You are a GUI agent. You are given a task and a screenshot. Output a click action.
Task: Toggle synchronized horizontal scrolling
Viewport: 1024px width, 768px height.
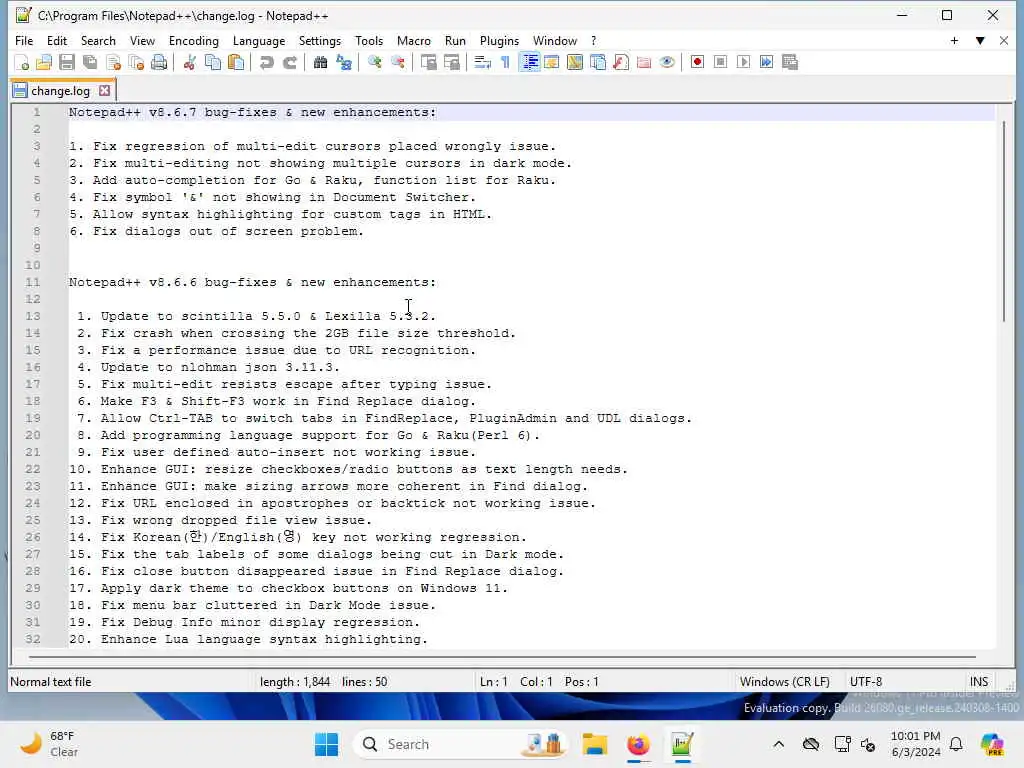click(x=451, y=63)
